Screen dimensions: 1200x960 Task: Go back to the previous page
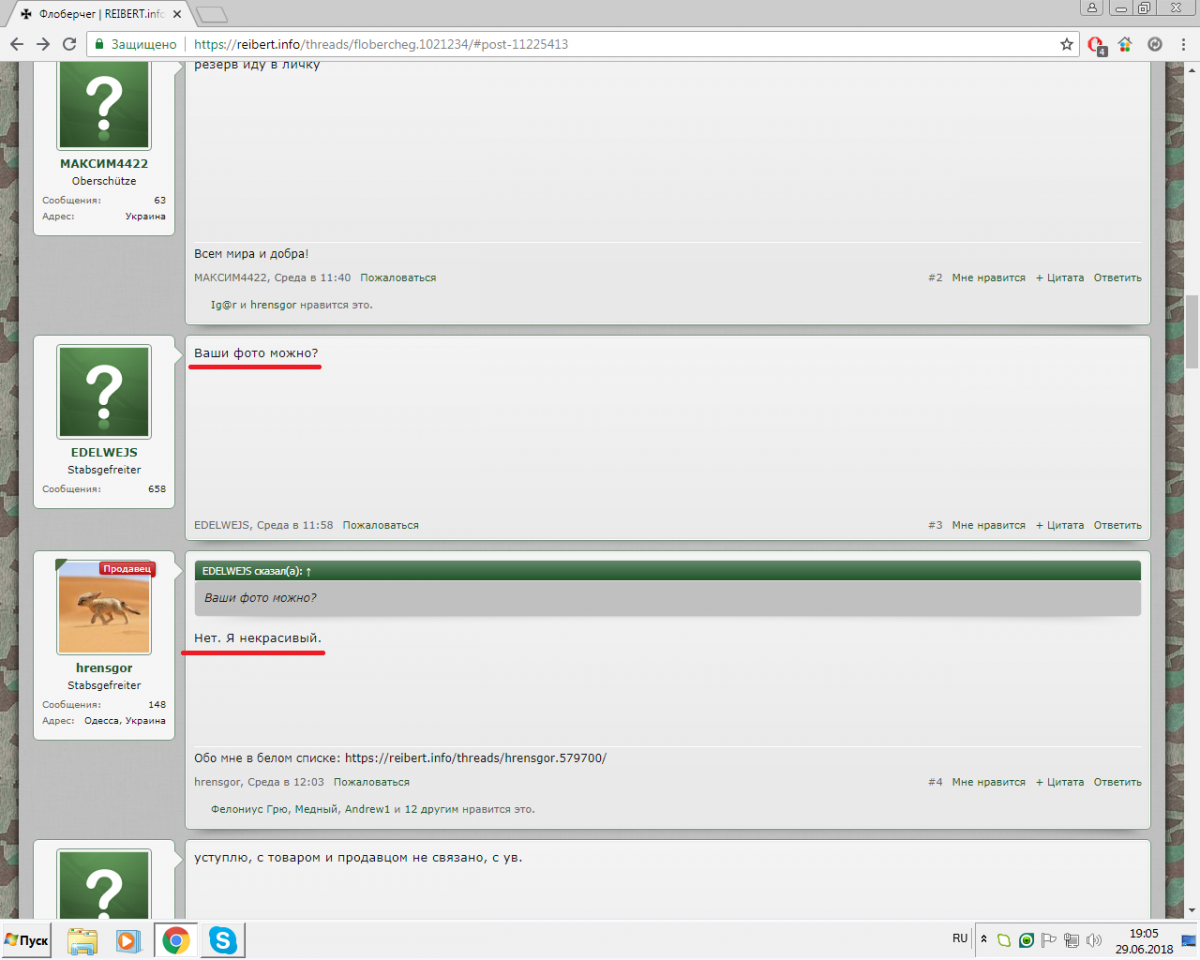pos(16,44)
